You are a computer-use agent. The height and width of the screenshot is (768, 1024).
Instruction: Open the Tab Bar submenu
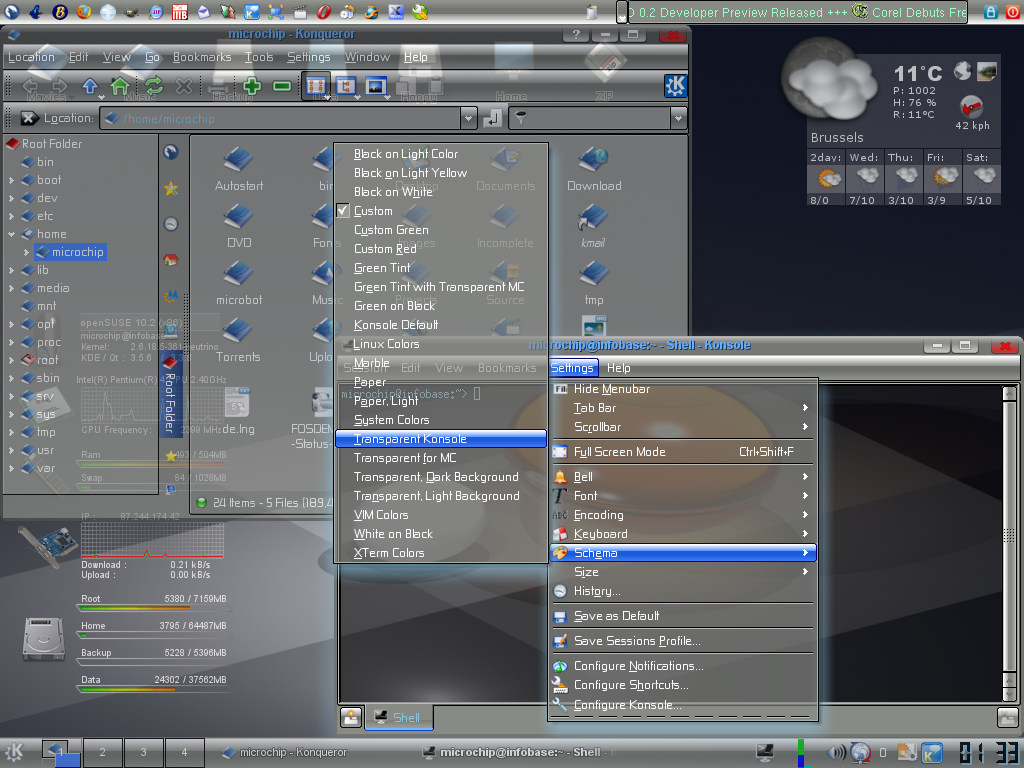682,408
